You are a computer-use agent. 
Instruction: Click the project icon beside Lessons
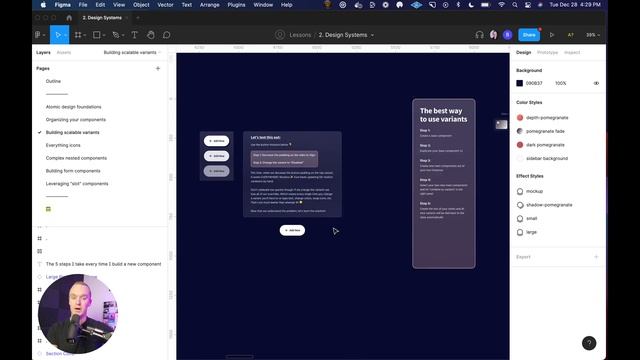[x=280, y=35]
